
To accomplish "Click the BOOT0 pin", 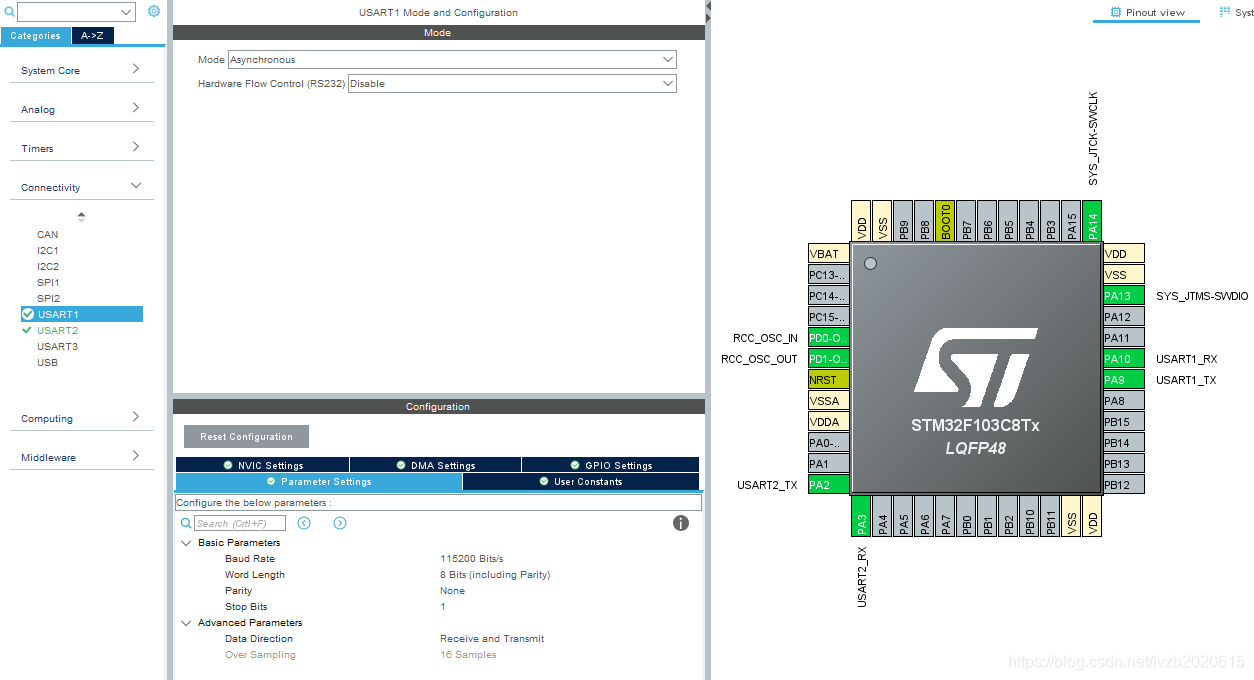I will pyautogui.click(x=945, y=220).
